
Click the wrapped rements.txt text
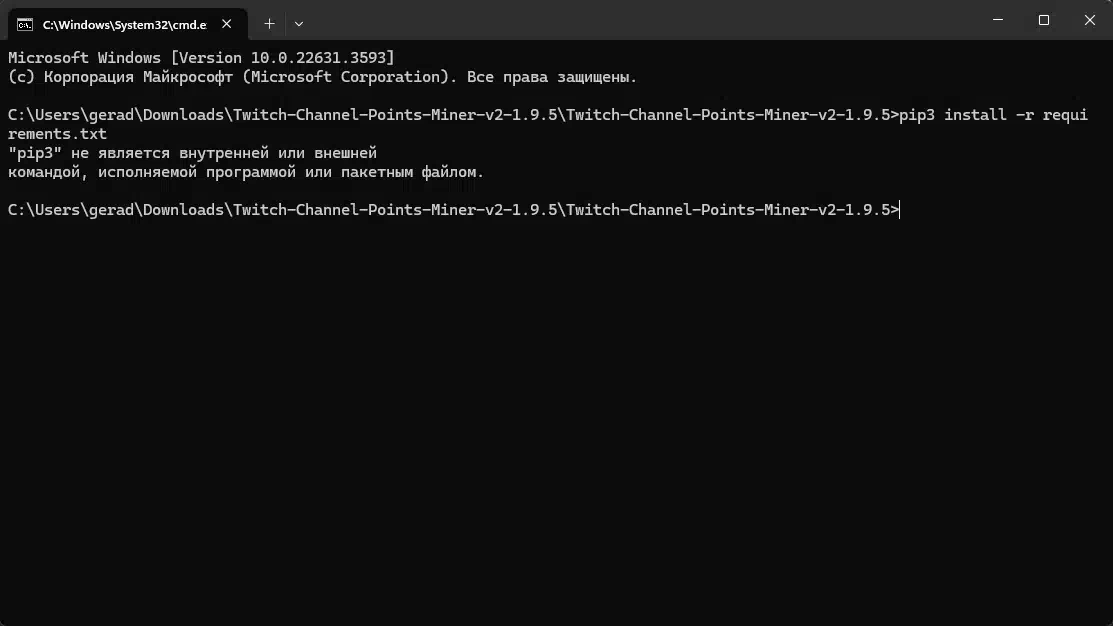(x=57, y=134)
